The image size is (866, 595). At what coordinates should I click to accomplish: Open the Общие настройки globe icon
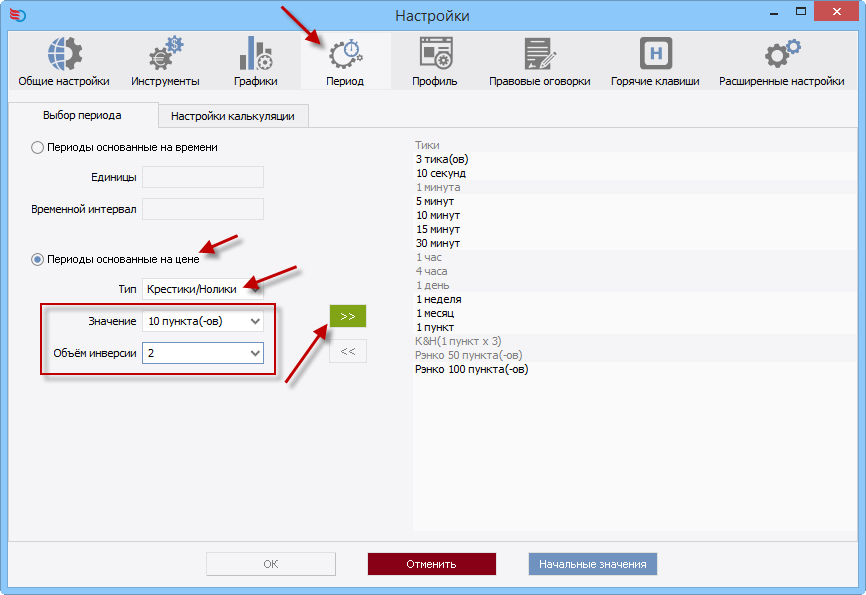tap(64, 54)
